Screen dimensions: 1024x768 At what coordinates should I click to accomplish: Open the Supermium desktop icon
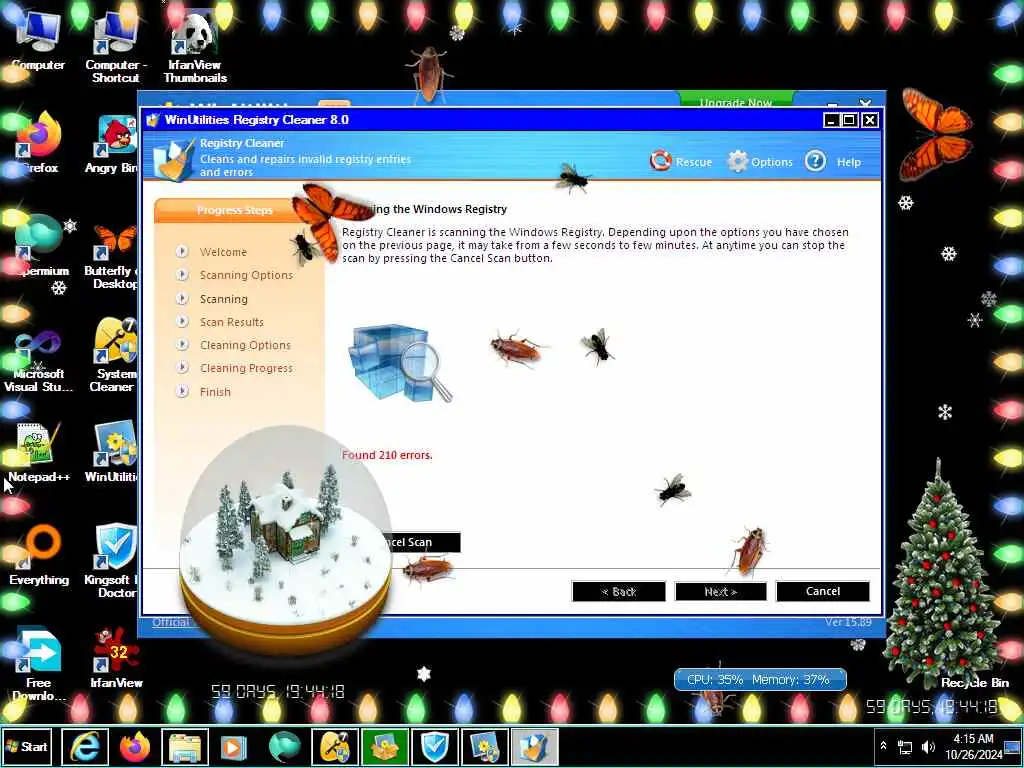click(39, 247)
